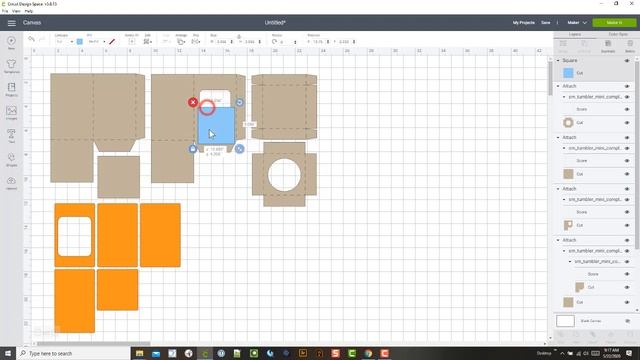Click the Select All icon
The image size is (640, 360).
point(132,41)
